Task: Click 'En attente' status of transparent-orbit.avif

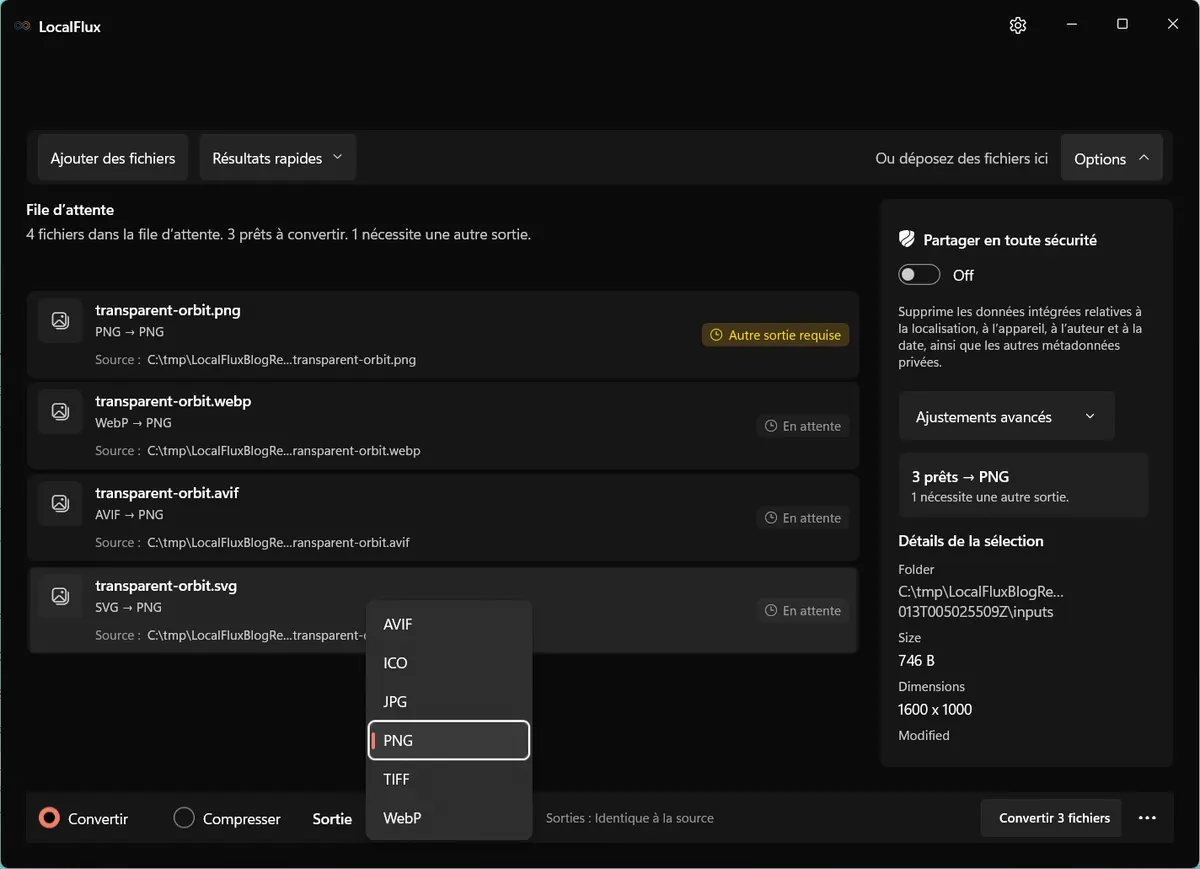Action: coord(803,518)
